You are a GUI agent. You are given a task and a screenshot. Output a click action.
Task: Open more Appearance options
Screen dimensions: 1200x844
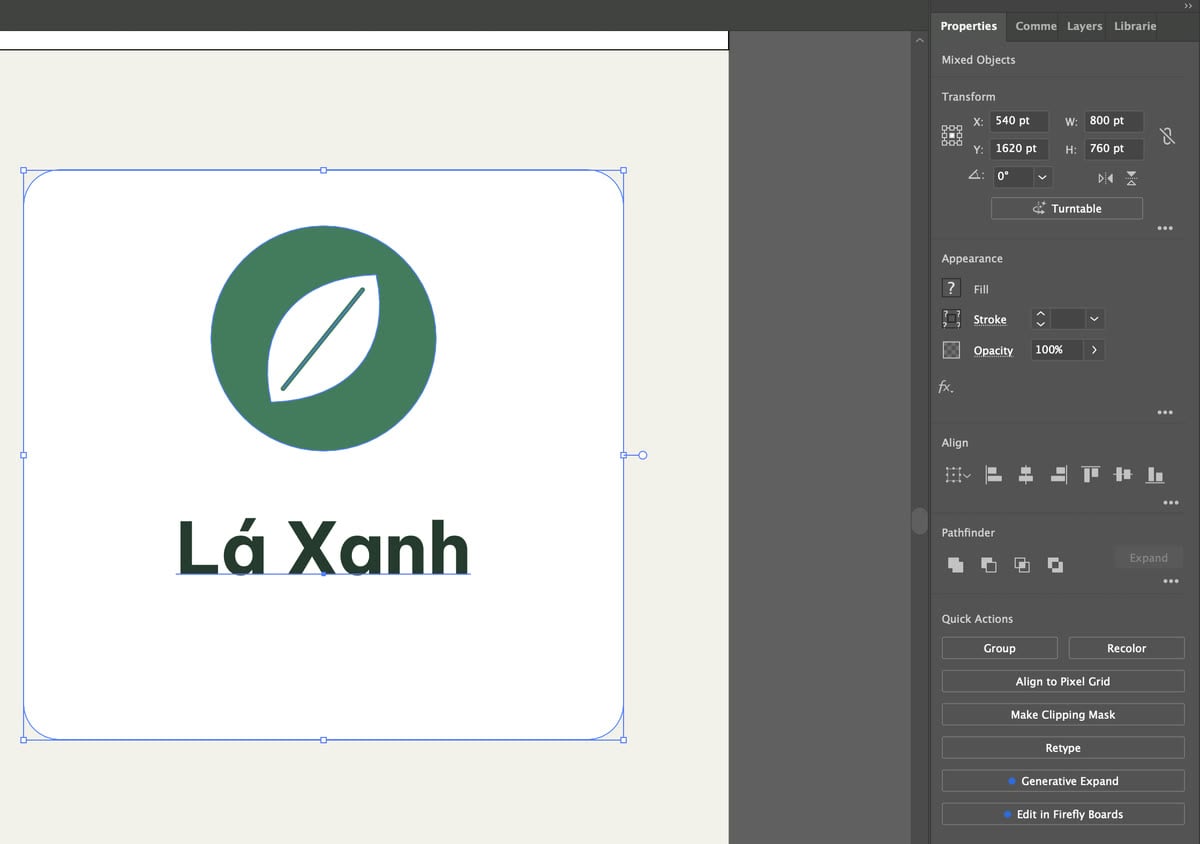pyautogui.click(x=1165, y=412)
